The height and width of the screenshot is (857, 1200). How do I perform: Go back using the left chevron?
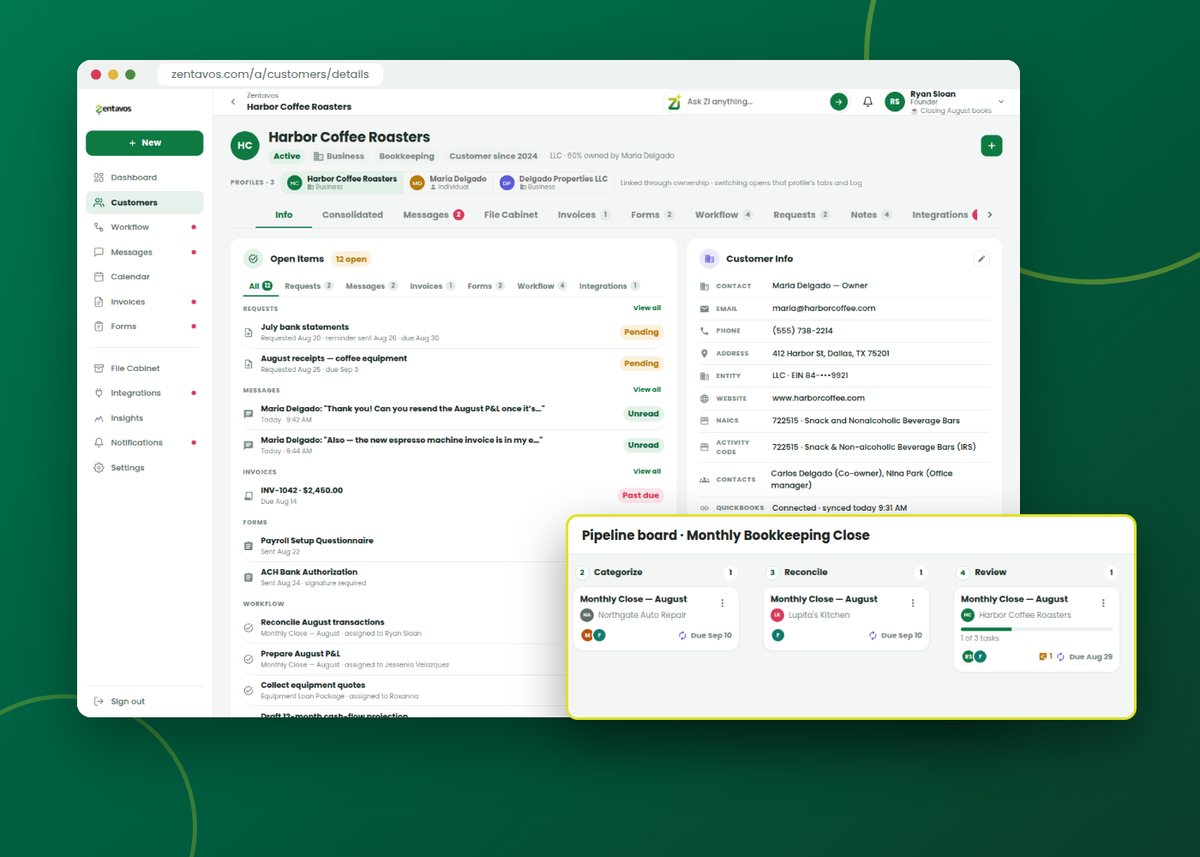click(x=233, y=102)
